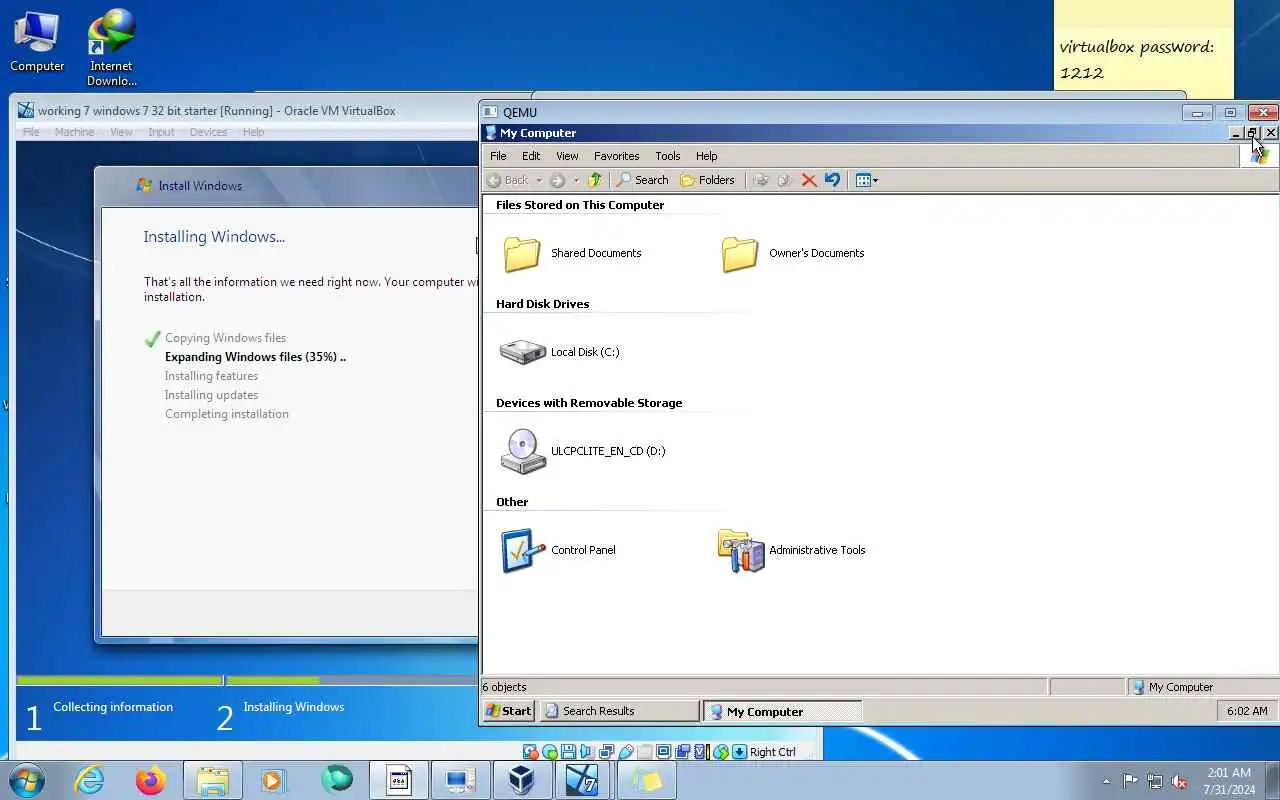The height and width of the screenshot is (800, 1280).
Task: Click the Sticky Notes taskbar icon
Action: pos(645,780)
